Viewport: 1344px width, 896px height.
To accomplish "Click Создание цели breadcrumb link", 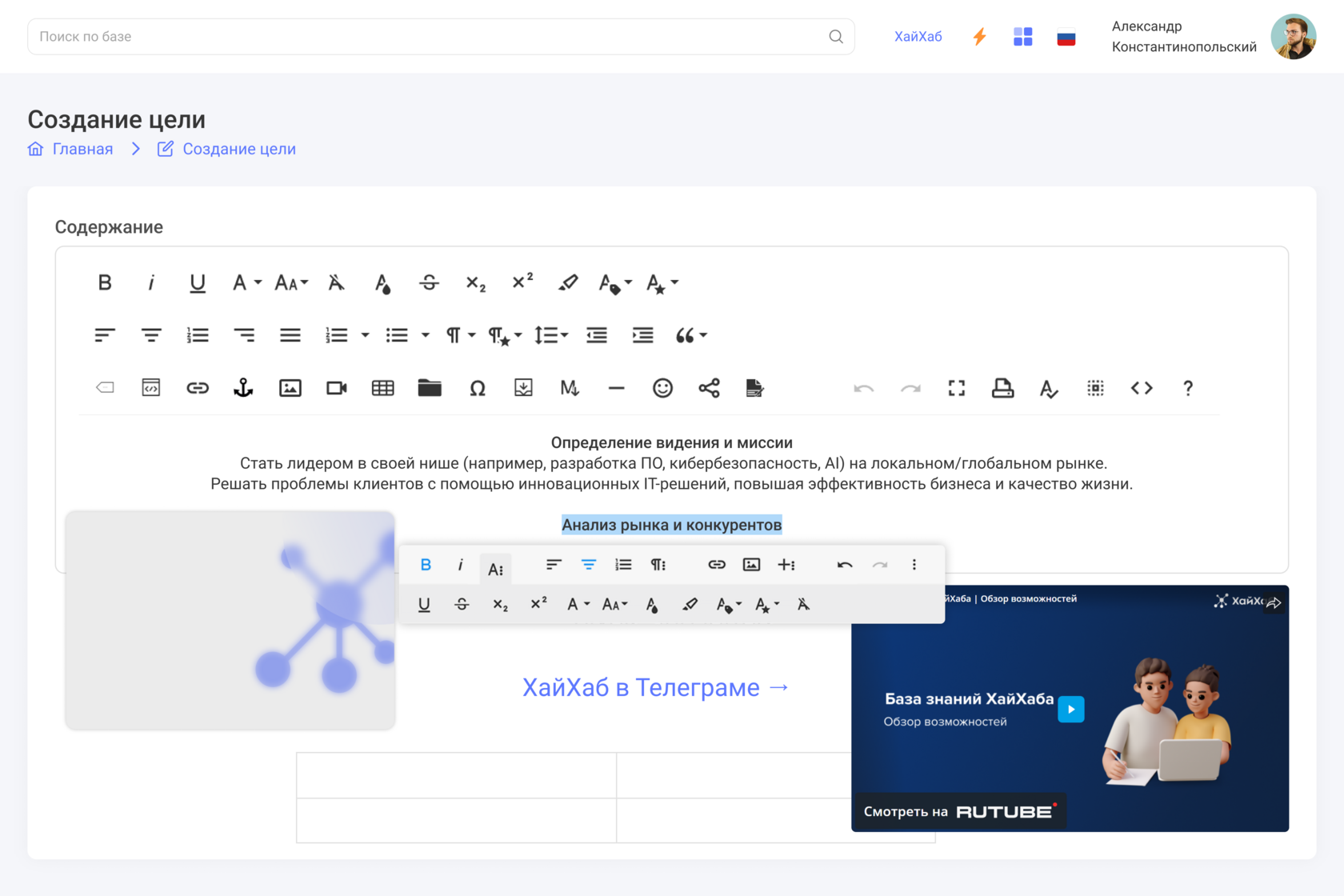I will pyautogui.click(x=239, y=149).
